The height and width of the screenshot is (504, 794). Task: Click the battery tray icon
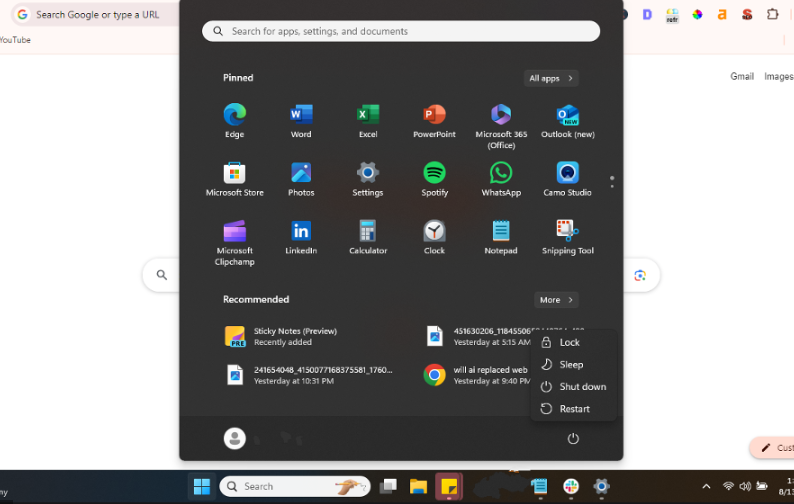[762, 486]
